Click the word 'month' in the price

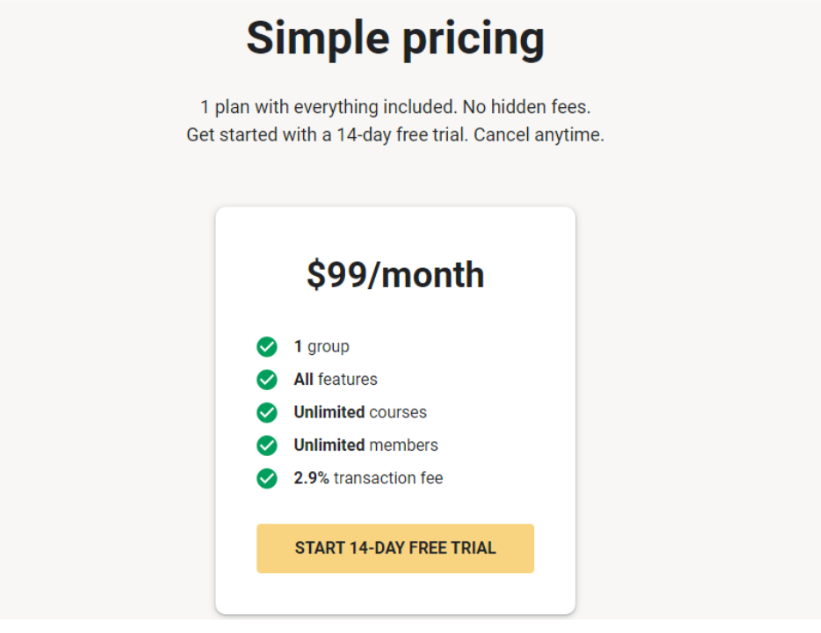click(432, 274)
